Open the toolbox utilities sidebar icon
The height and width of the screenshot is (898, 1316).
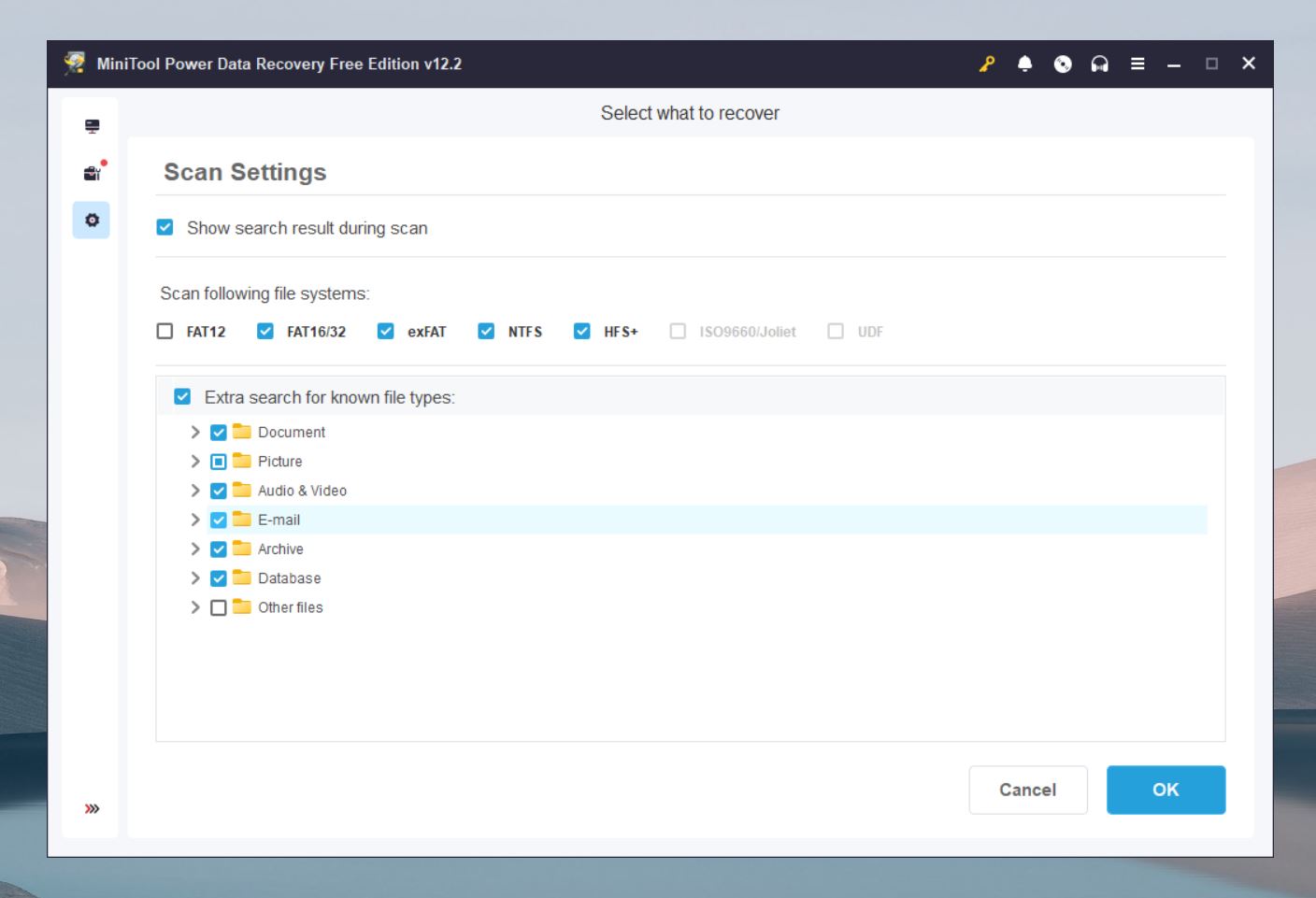click(x=93, y=173)
